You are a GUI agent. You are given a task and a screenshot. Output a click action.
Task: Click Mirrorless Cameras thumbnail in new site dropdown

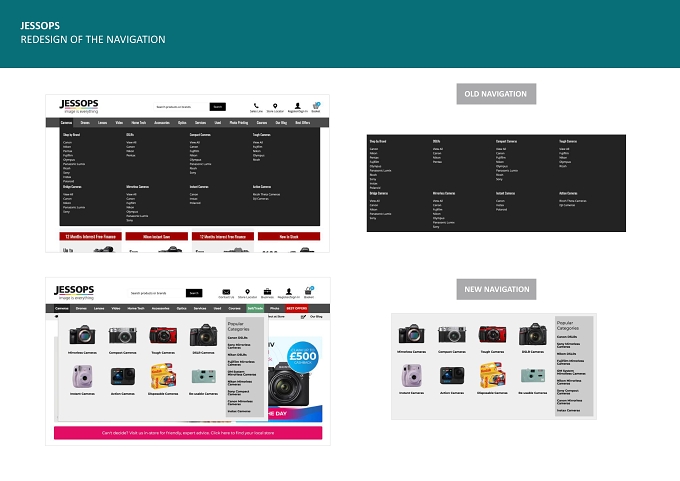click(82, 335)
